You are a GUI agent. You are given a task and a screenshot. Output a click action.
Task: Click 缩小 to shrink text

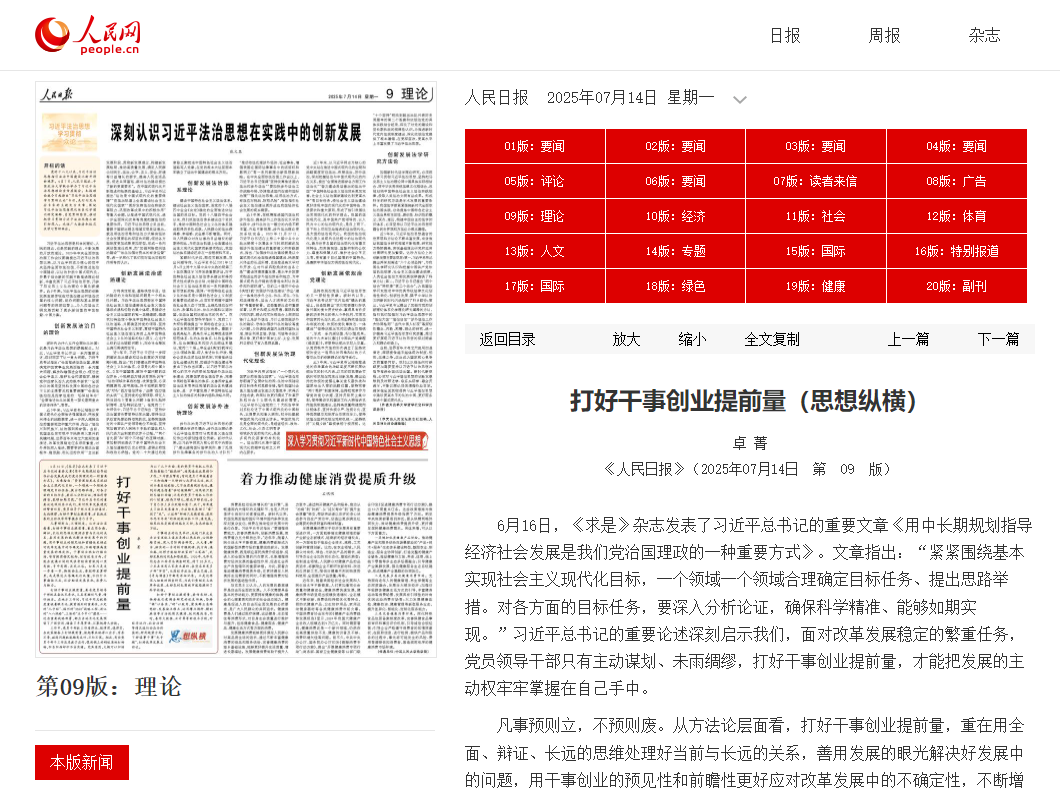(x=692, y=339)
